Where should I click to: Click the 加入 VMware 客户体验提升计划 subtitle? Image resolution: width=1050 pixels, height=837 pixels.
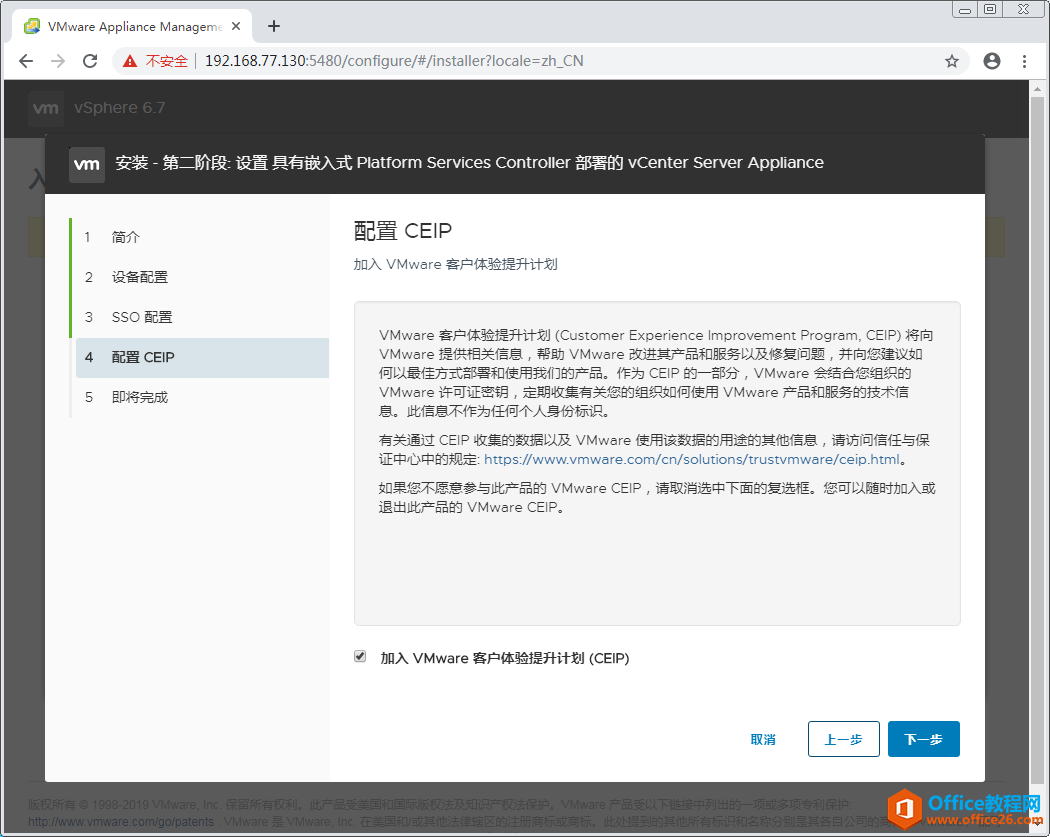click(x=455, y=264)
